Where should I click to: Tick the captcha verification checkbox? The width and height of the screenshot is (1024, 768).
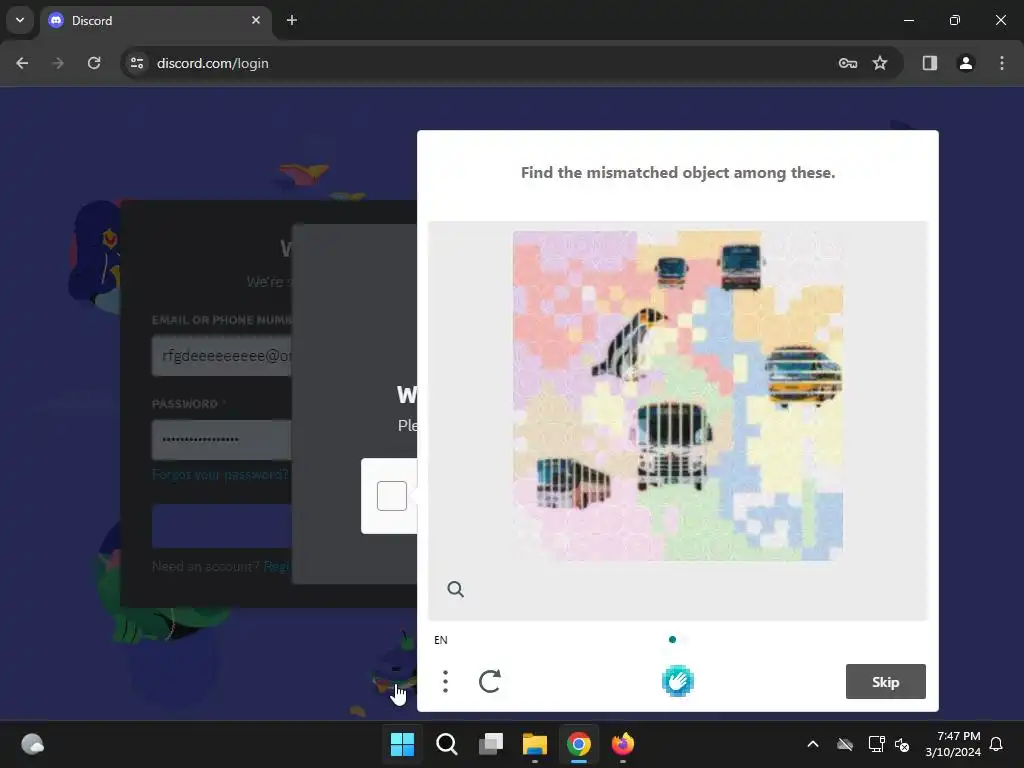392,496
